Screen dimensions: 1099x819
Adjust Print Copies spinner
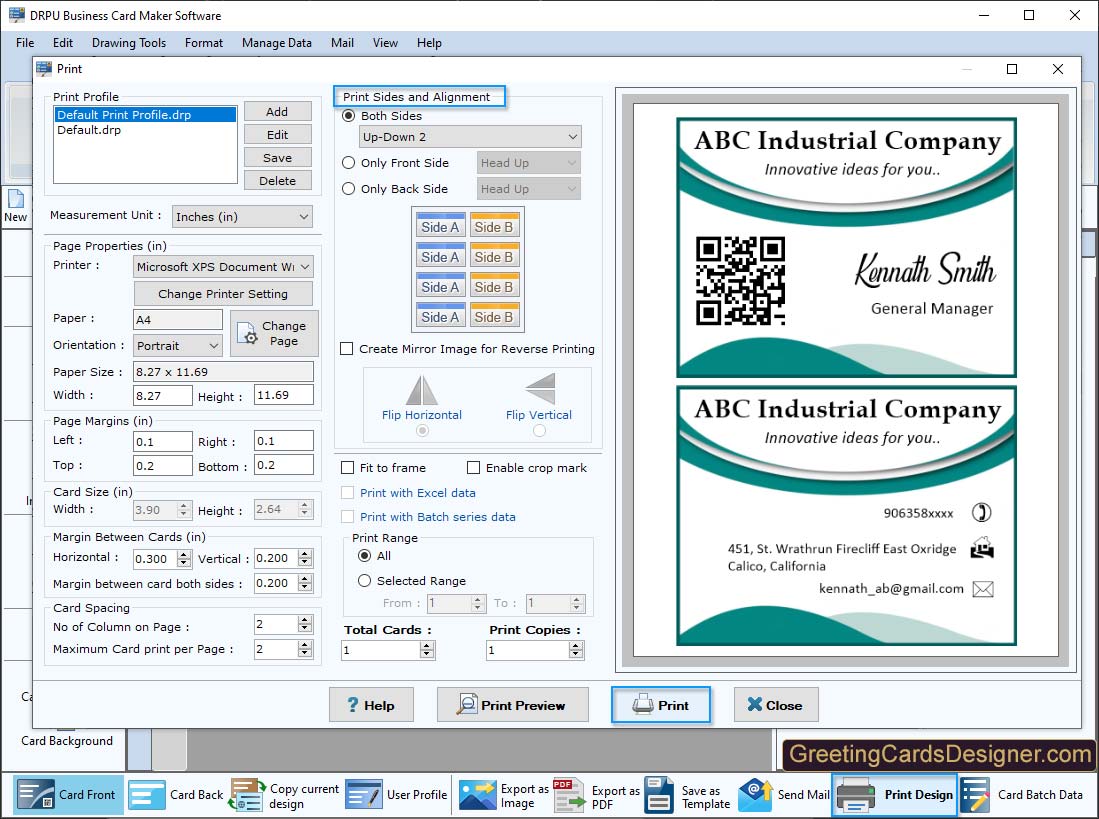pyautogui.click(x=576, y=650)
